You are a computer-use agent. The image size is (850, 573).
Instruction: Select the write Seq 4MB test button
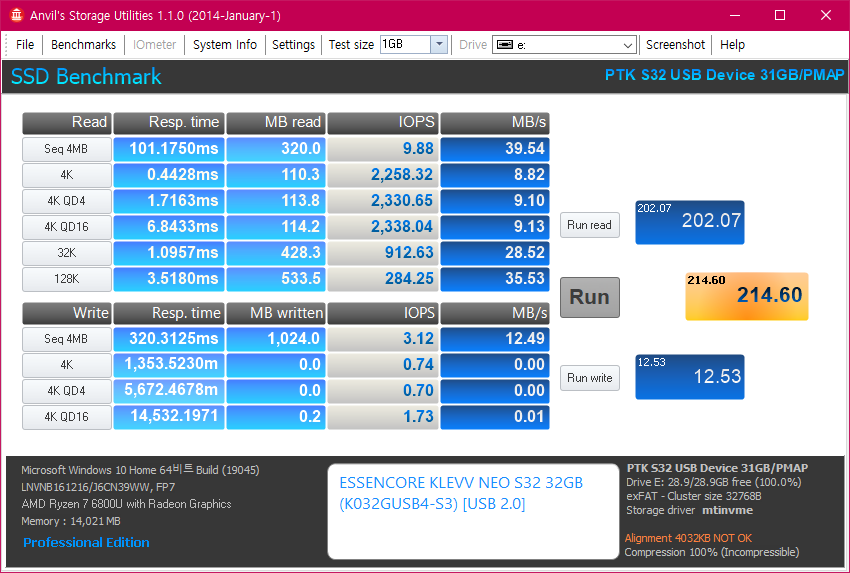(67, 339)
